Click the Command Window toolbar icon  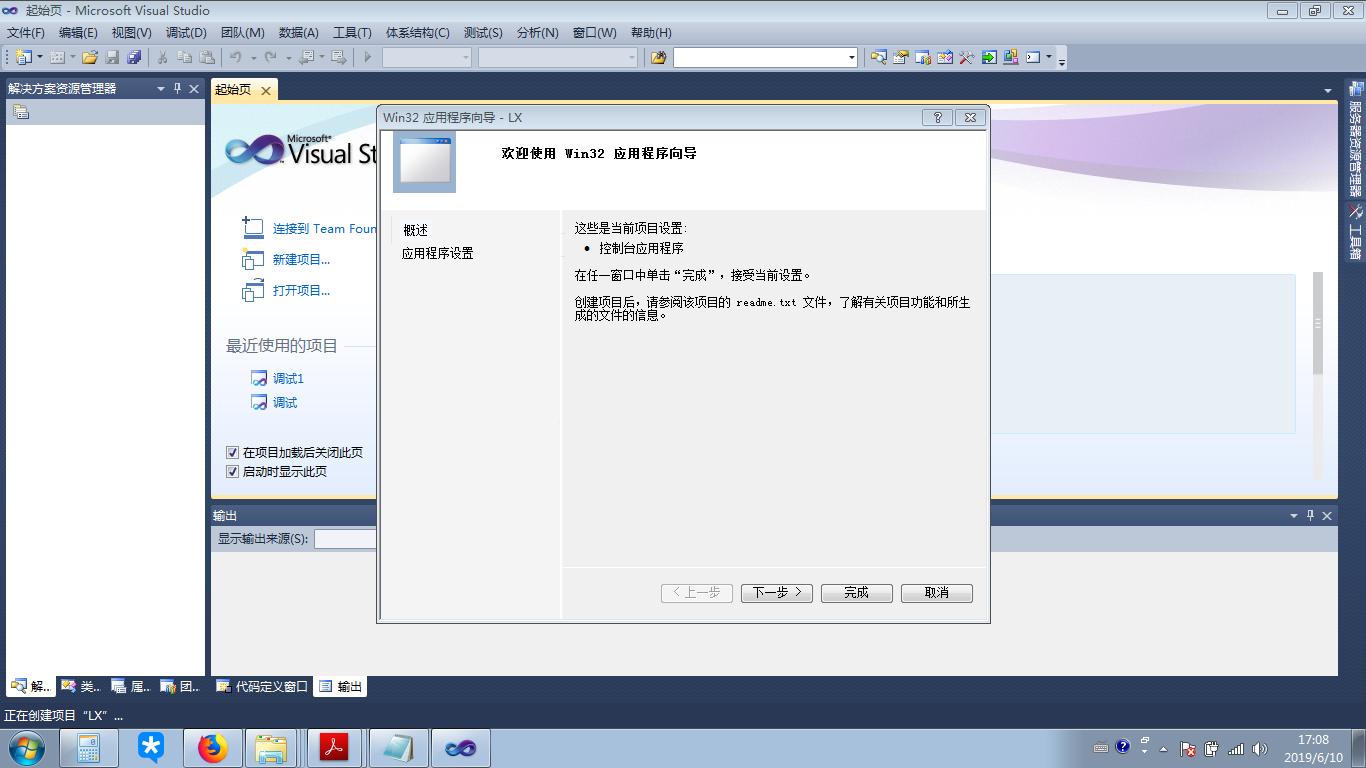[1033, 57]
